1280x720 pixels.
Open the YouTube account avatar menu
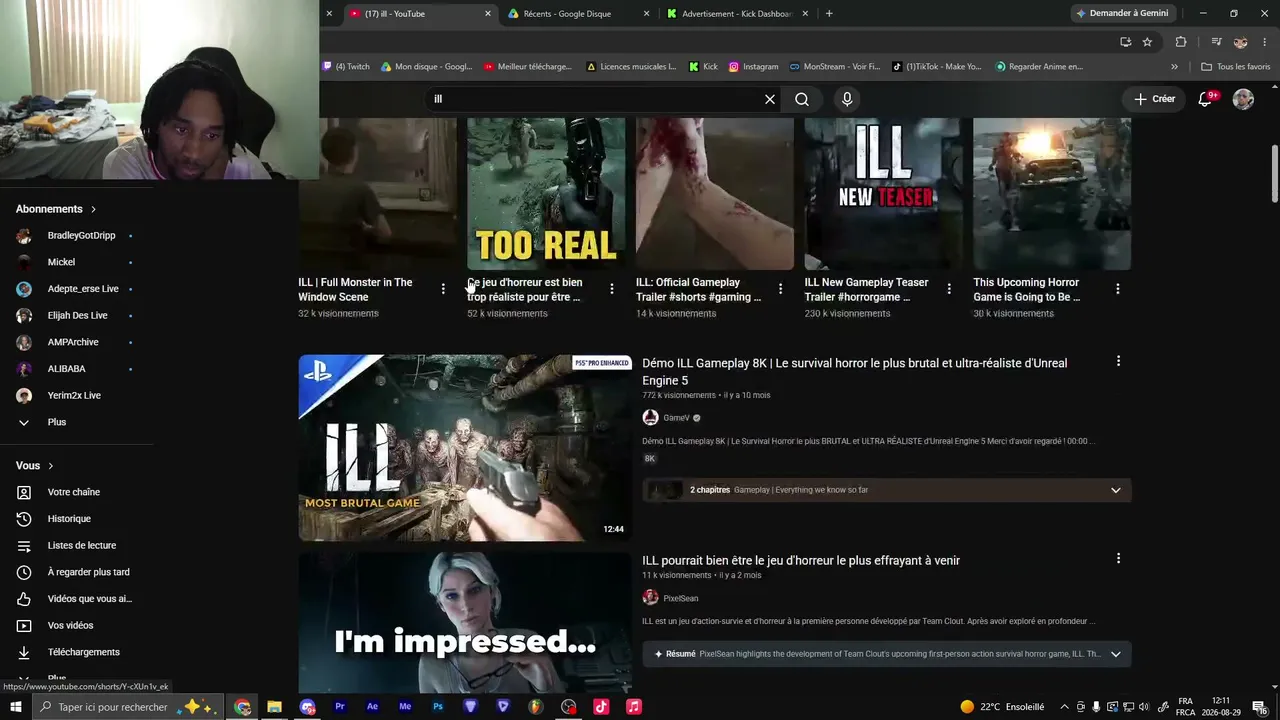1243,99
